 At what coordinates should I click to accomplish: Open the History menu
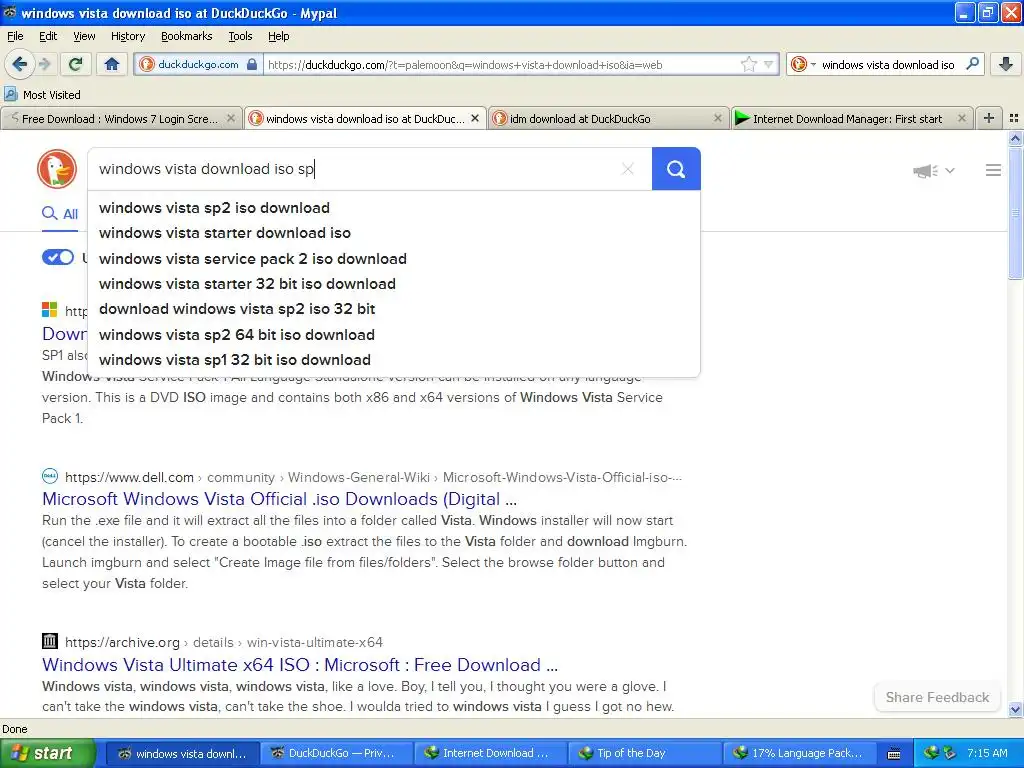(127, 36)
